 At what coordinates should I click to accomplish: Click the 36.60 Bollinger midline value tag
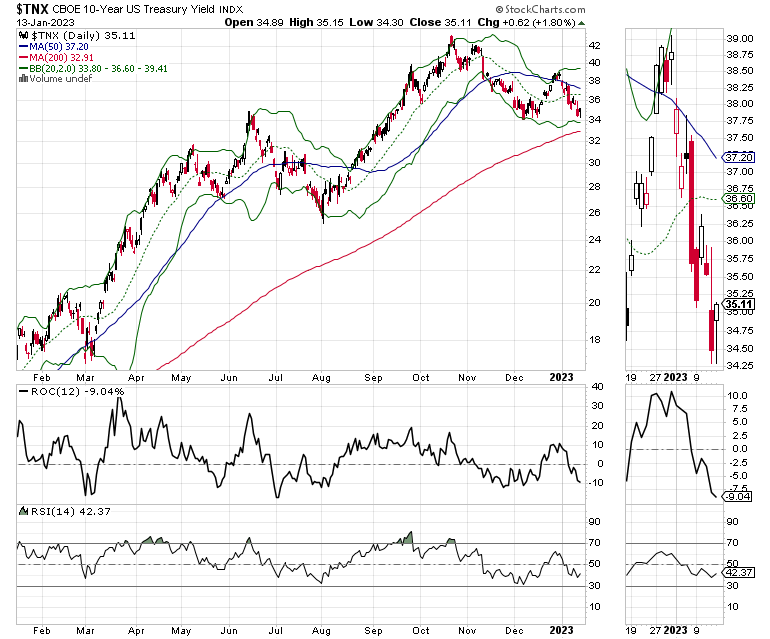(739, 198)
